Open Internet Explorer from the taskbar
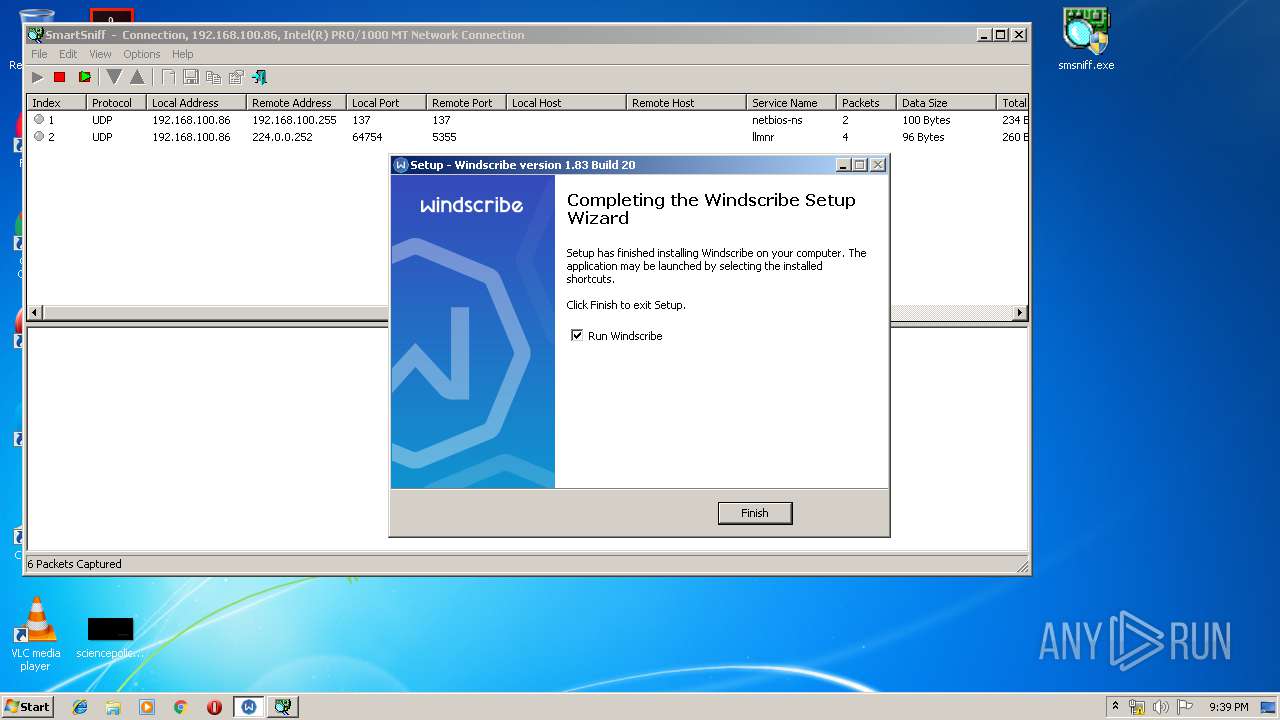 tap(80, 707)
